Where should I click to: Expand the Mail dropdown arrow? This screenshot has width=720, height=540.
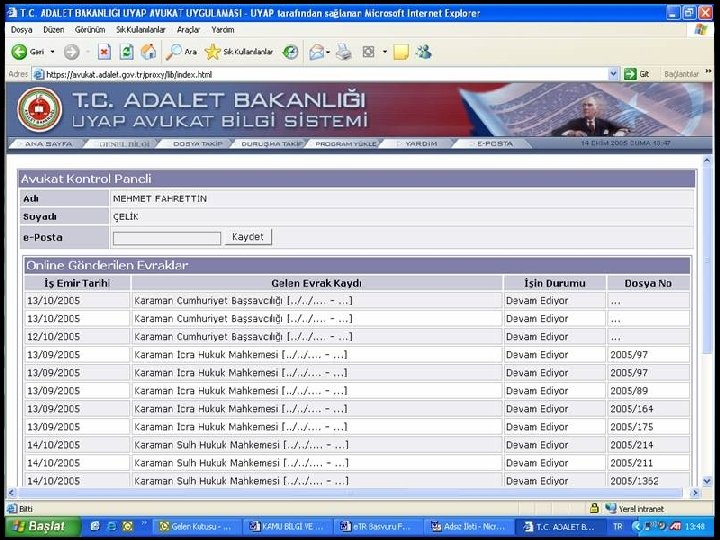click(x=328, y=52)
